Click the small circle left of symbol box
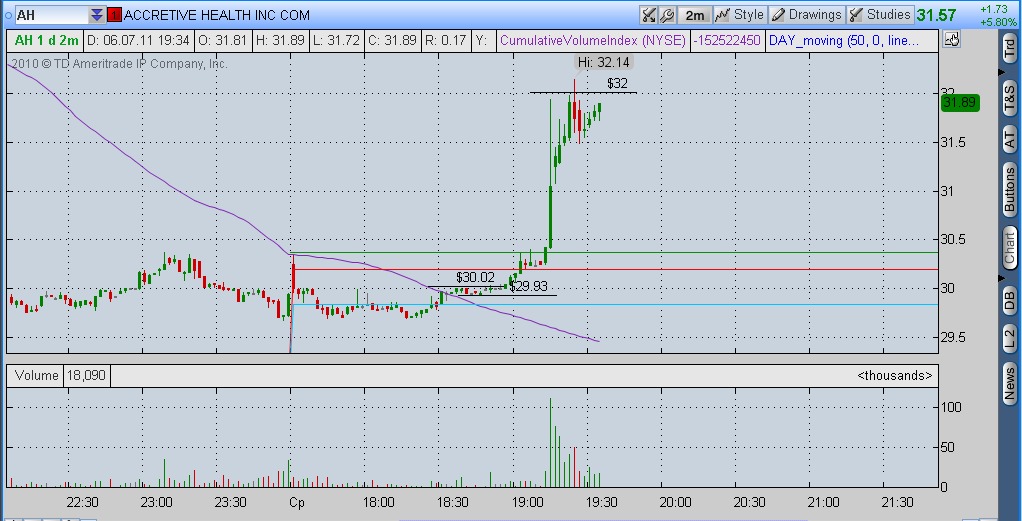1022x521 pixels. click(x=8, y=14)
